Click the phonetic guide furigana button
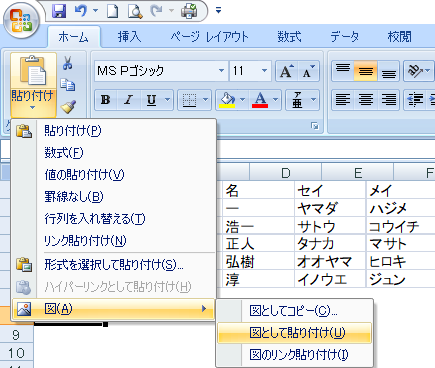Image resolution: width=435 pixels, height=368 pixels. click(x=297, y=99)
